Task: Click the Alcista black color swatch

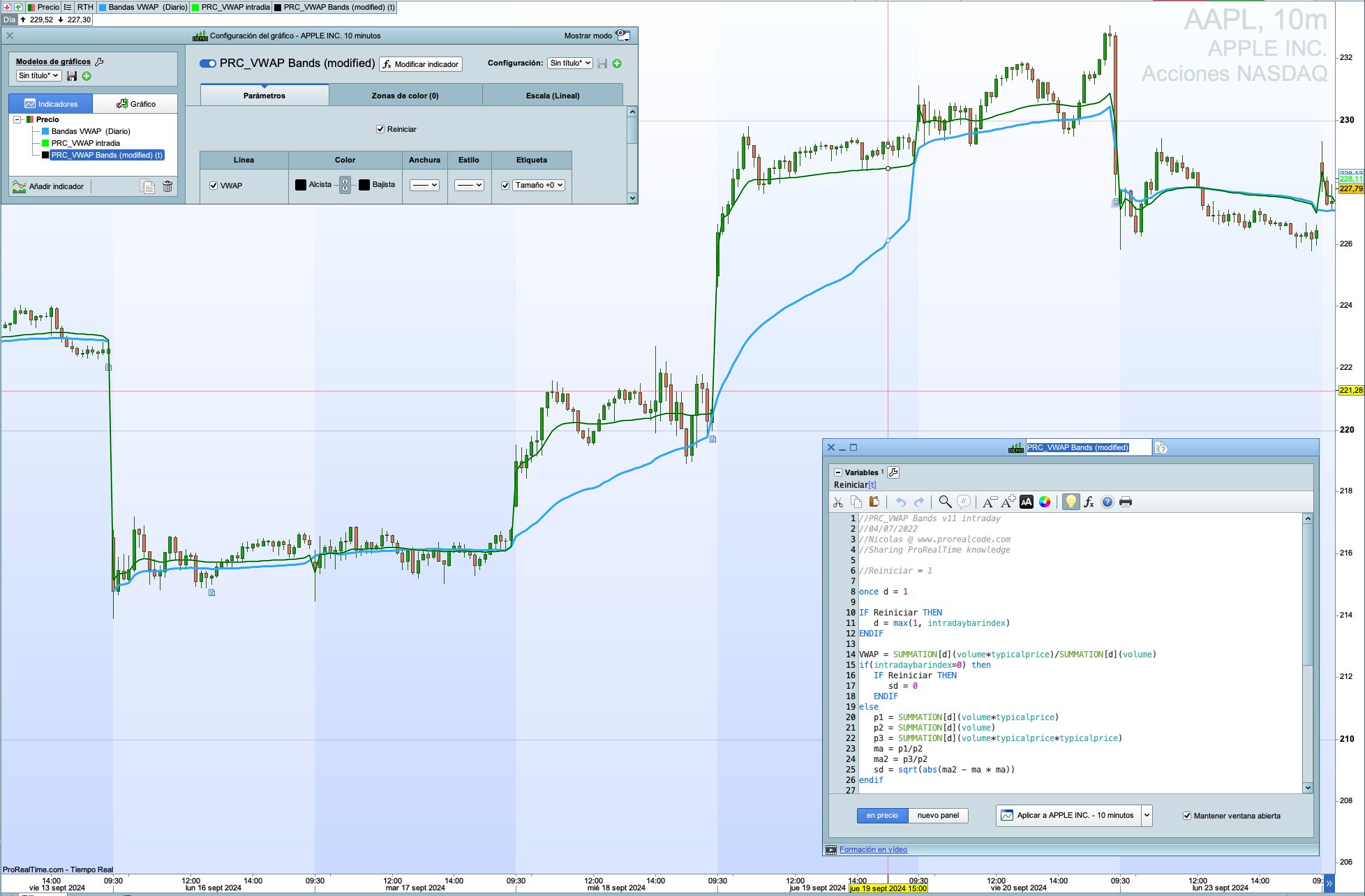Action: pos(301,185)
